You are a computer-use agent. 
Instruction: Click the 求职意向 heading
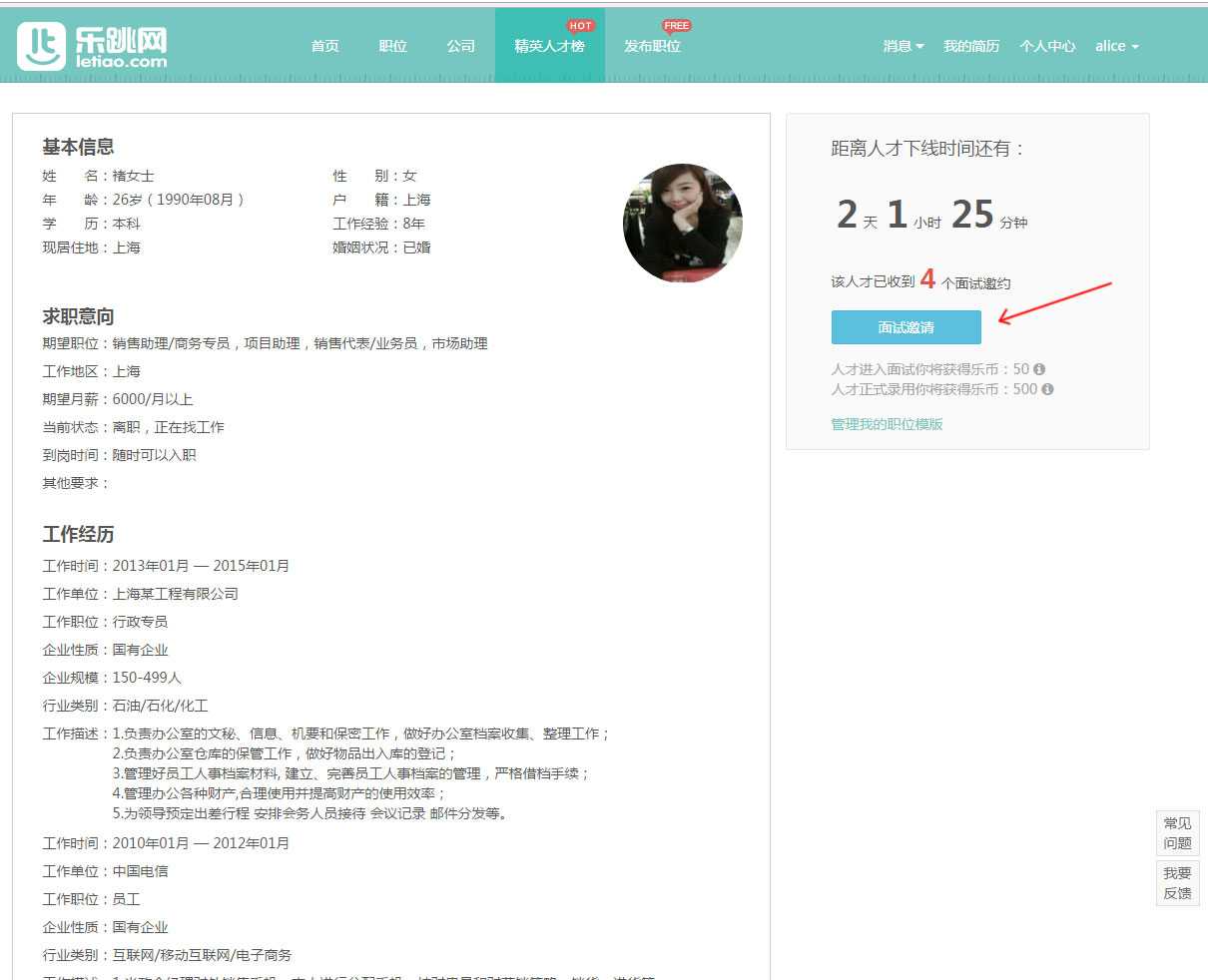[x=78, y=316]
